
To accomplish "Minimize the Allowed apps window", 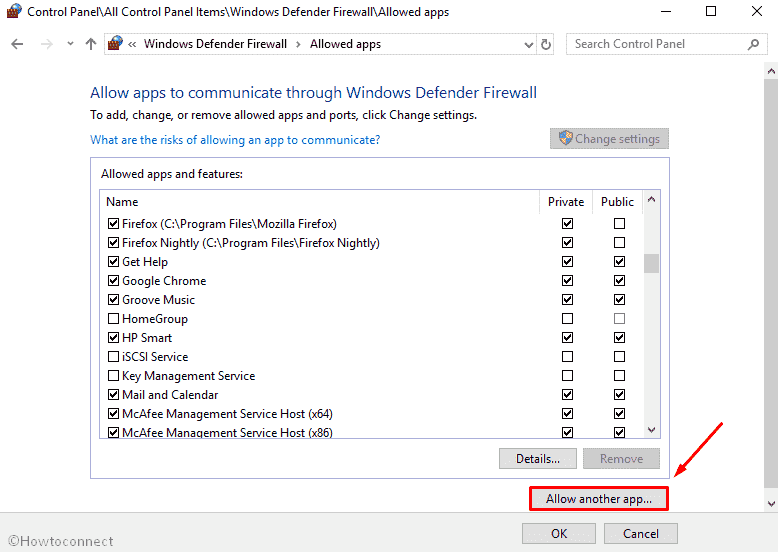I will pos(666,11).
